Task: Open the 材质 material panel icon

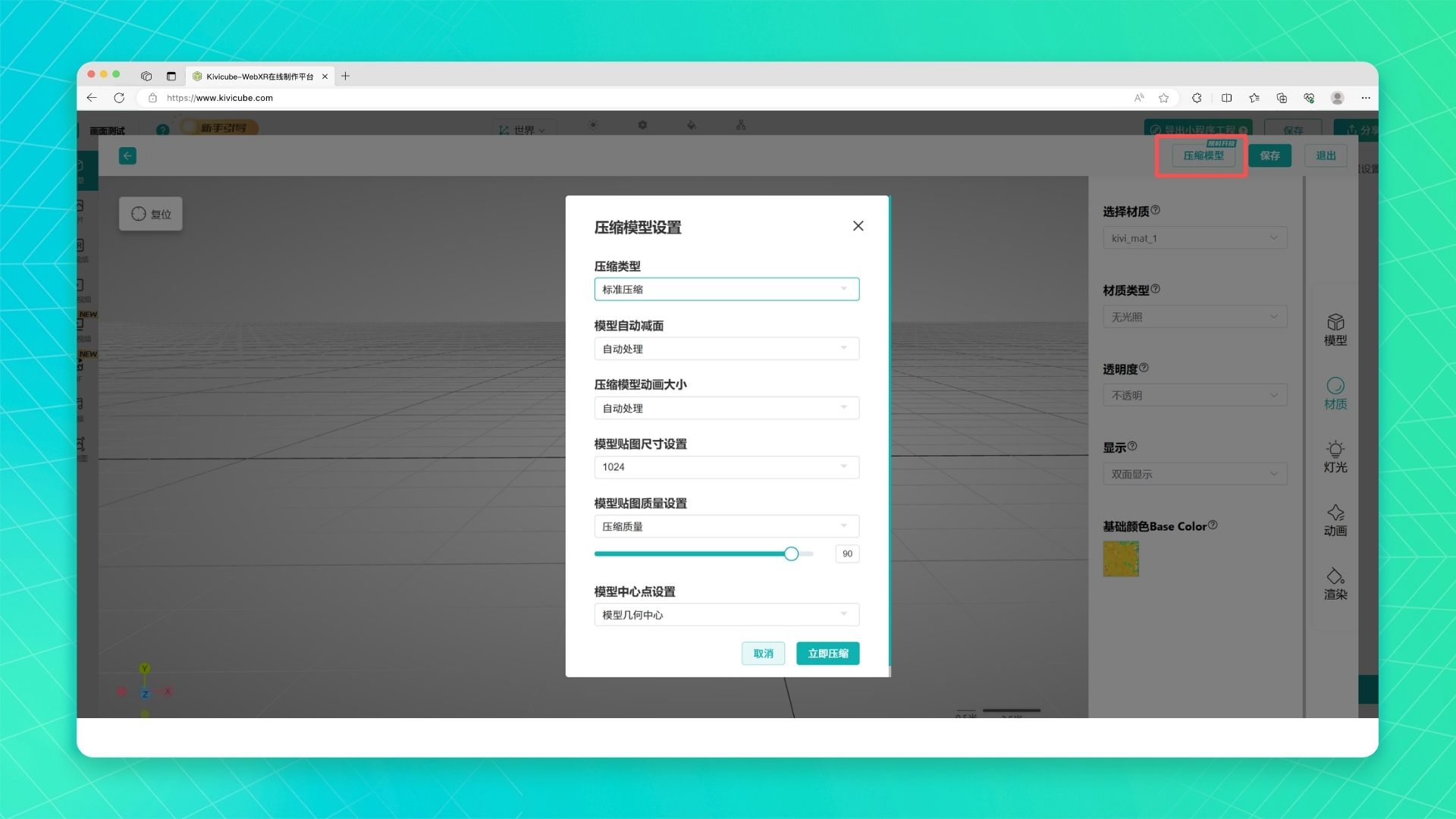Action: [1335, 393]
